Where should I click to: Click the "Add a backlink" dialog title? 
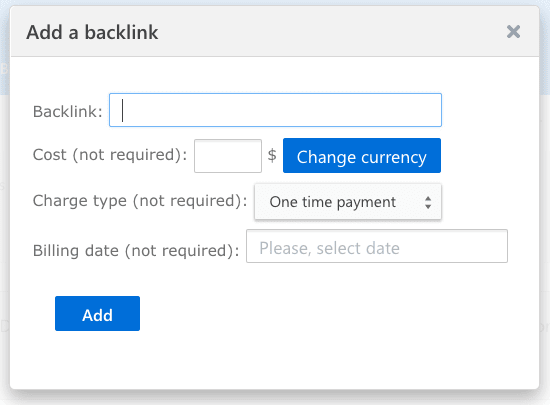tap(92, 32)
